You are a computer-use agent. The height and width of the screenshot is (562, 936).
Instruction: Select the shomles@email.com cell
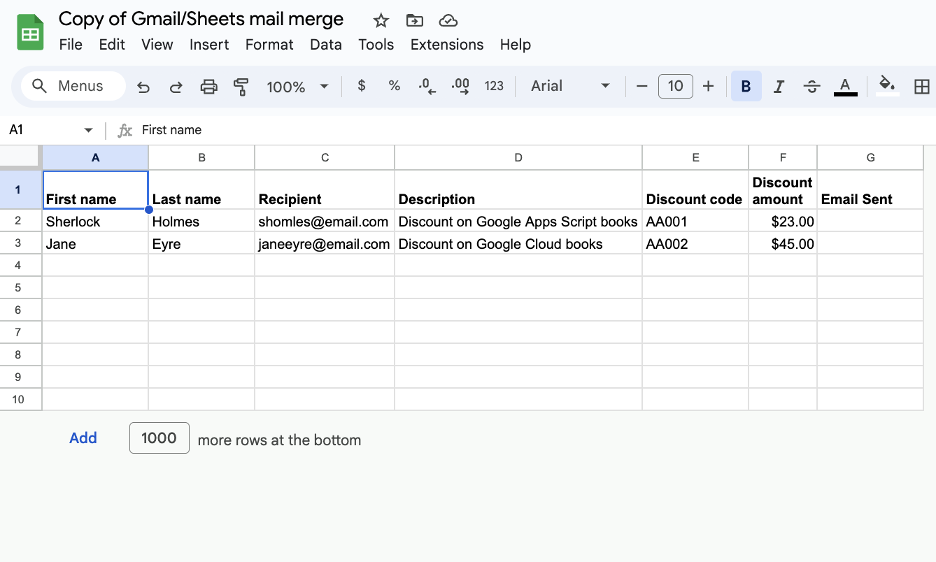(x=324, y=221)
